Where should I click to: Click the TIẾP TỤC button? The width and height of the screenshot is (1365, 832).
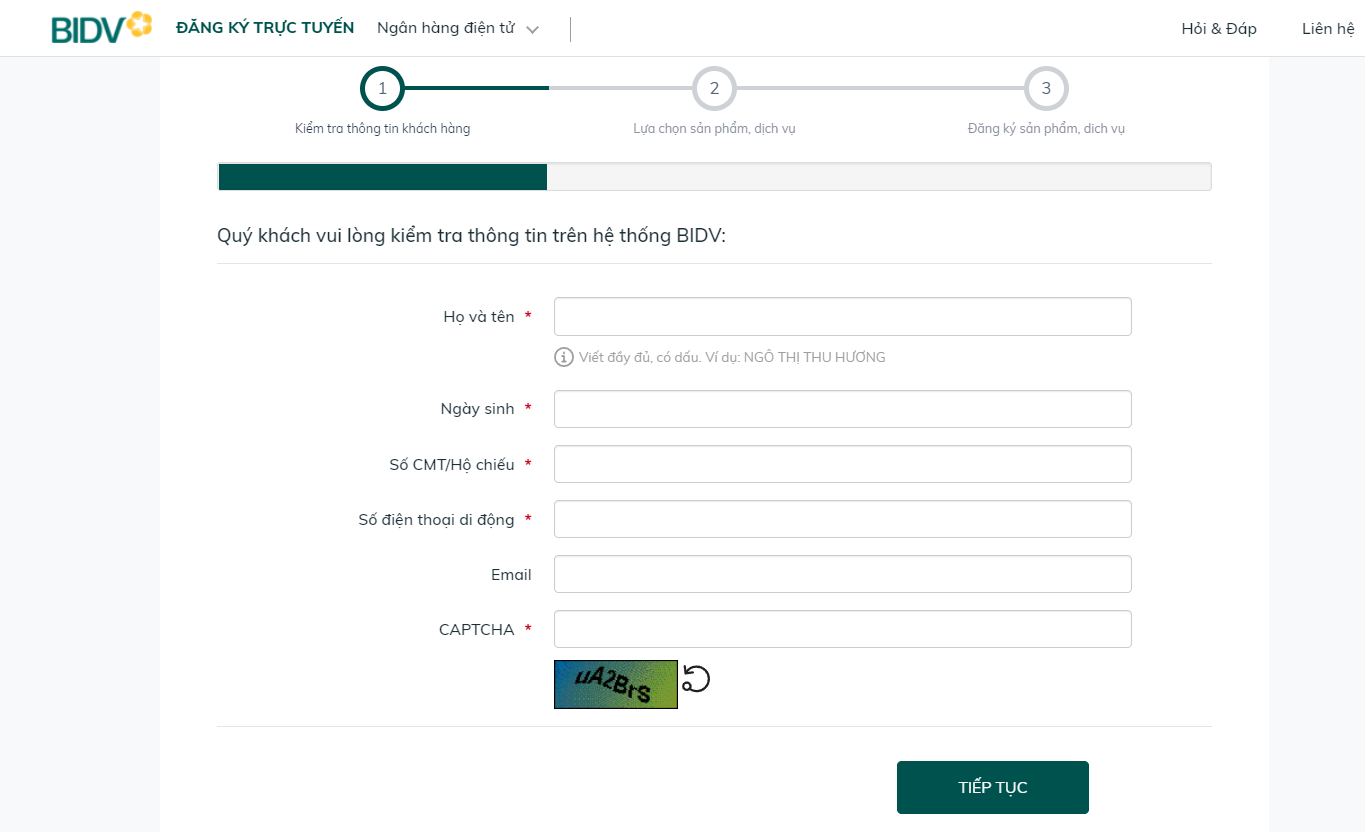(993, 788)
